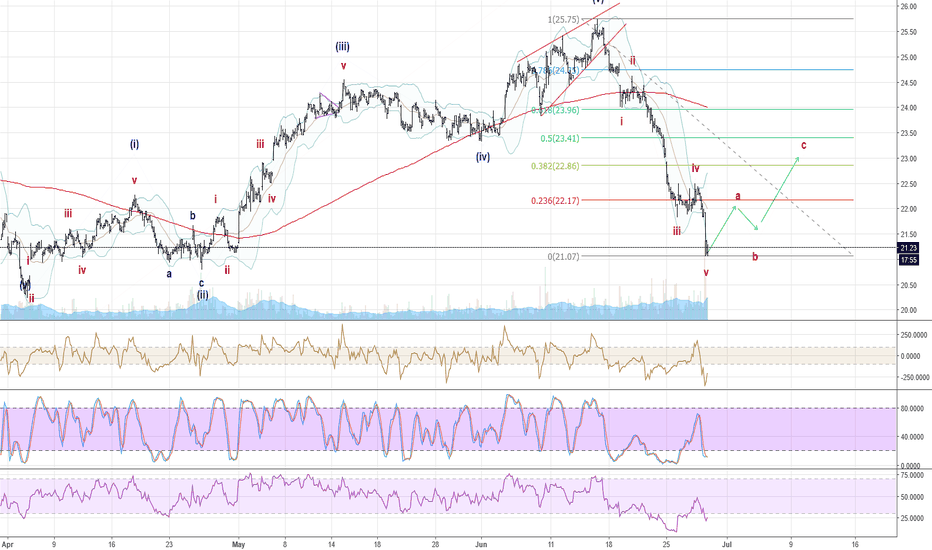This screenshot has height=550, width=932.
Task: Click the 20.00 price axis value
Action: 908,310
